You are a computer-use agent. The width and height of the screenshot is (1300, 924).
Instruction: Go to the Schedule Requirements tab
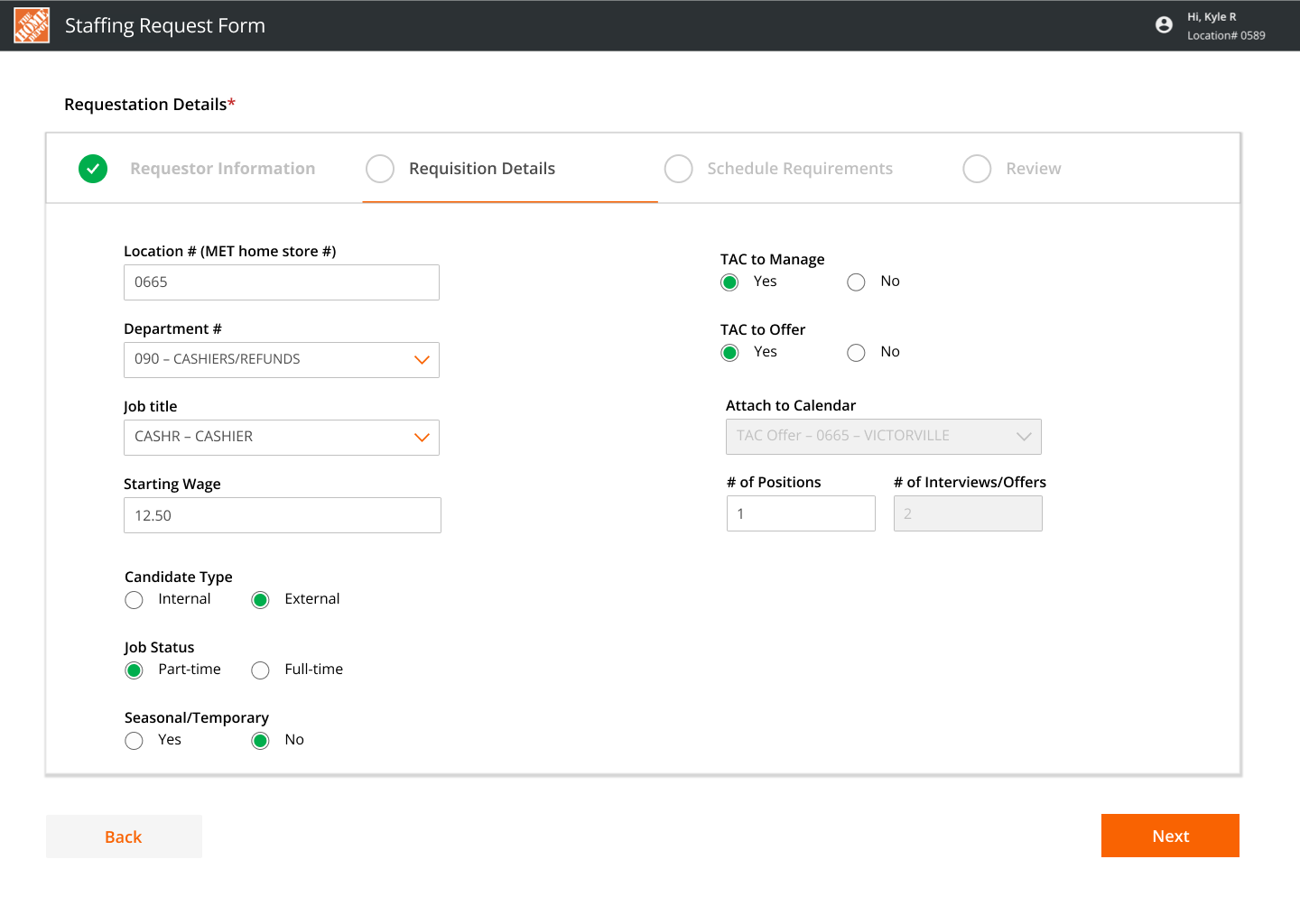coord(800,169)
